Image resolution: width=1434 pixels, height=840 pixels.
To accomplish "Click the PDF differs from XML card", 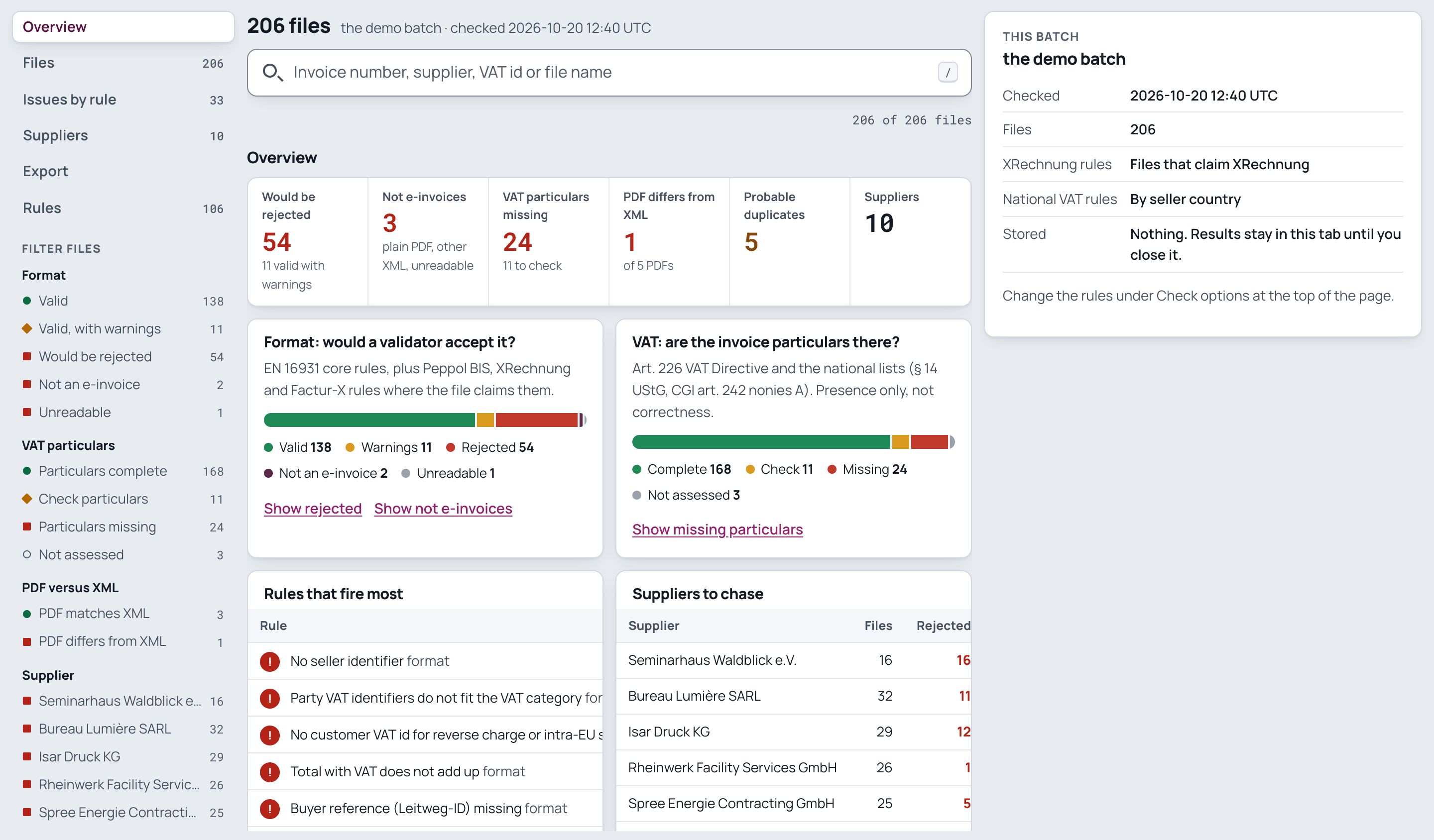I will (x=669, y=242).
